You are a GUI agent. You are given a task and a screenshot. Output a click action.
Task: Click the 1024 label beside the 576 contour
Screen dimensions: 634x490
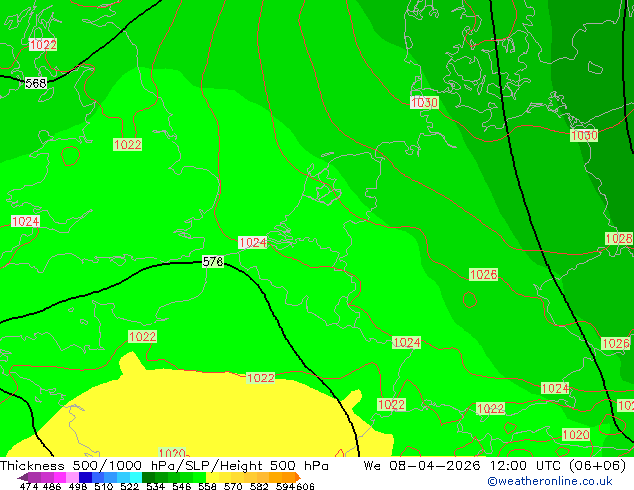click(253, 243)
